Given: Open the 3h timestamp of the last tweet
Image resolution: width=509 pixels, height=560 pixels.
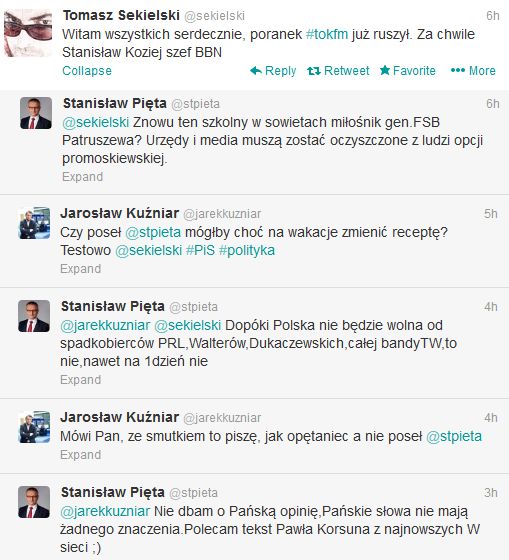Looking at the screenshot, I should coord(491,493).
